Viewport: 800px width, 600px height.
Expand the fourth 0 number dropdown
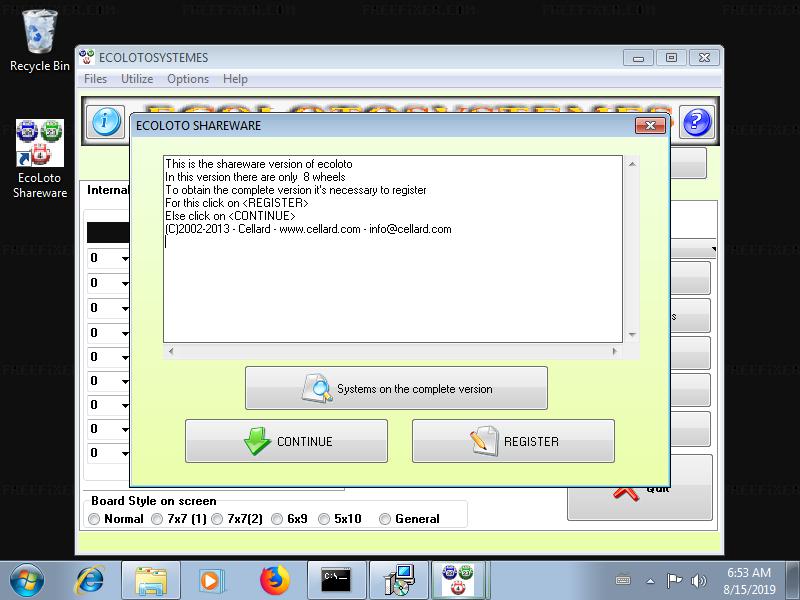tap(124, 333)
